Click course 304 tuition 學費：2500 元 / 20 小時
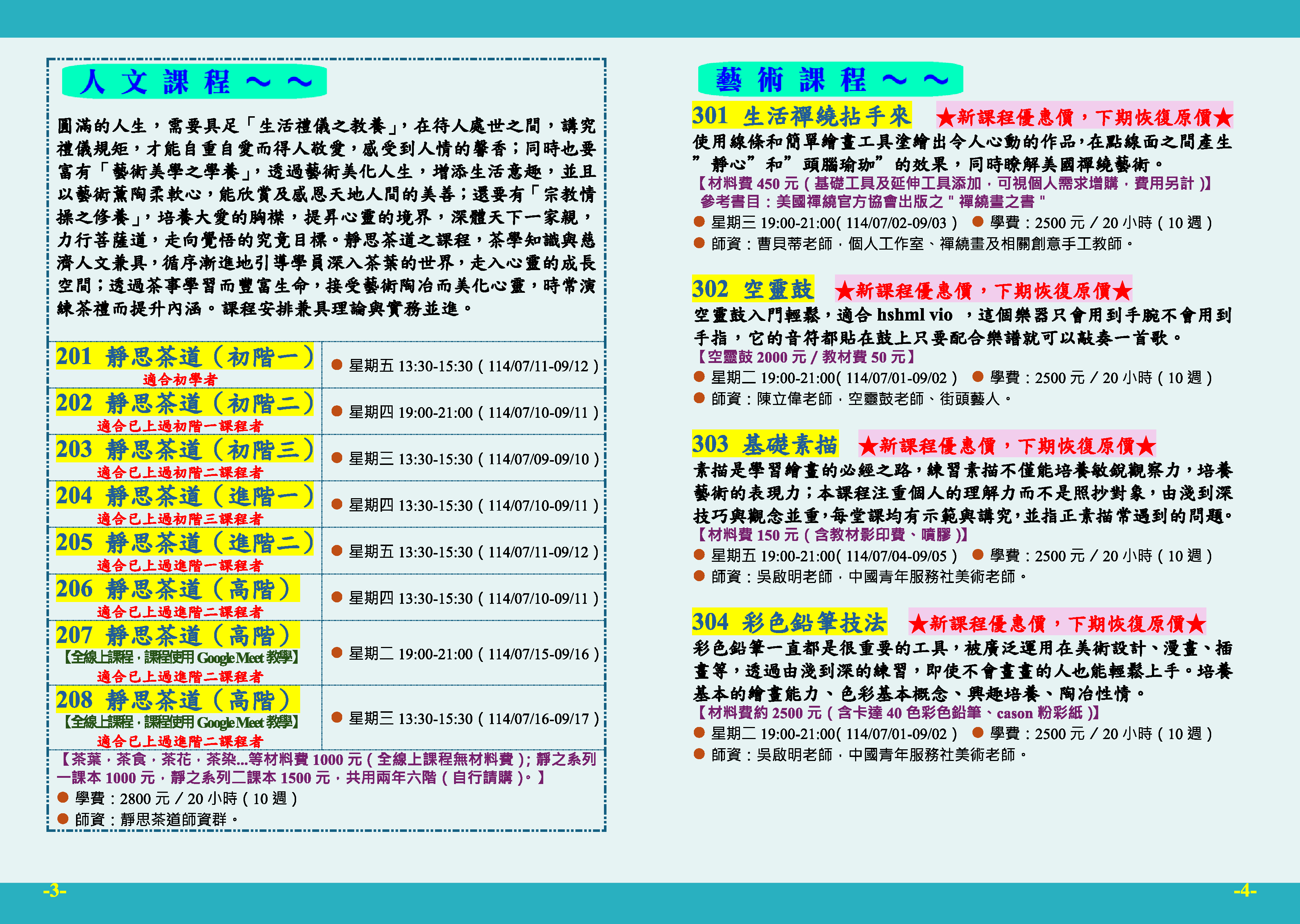This screenshot has height=924, width=1300. (1092, 734)
